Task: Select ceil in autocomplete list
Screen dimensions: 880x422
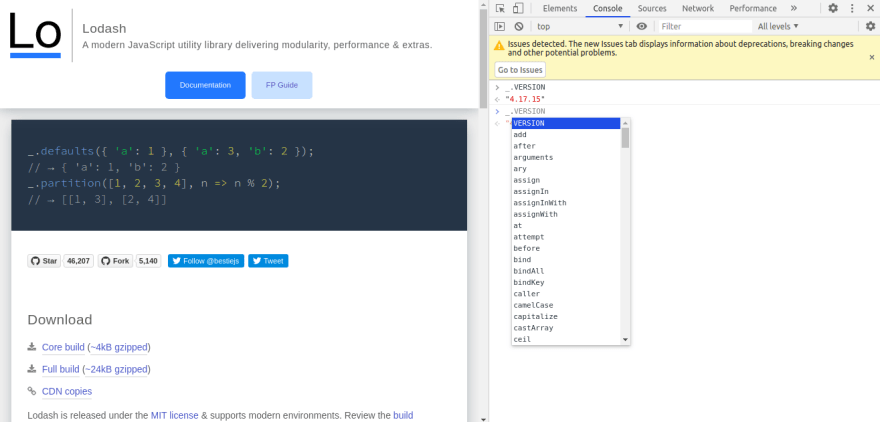Action: click(x=566, y=340)
